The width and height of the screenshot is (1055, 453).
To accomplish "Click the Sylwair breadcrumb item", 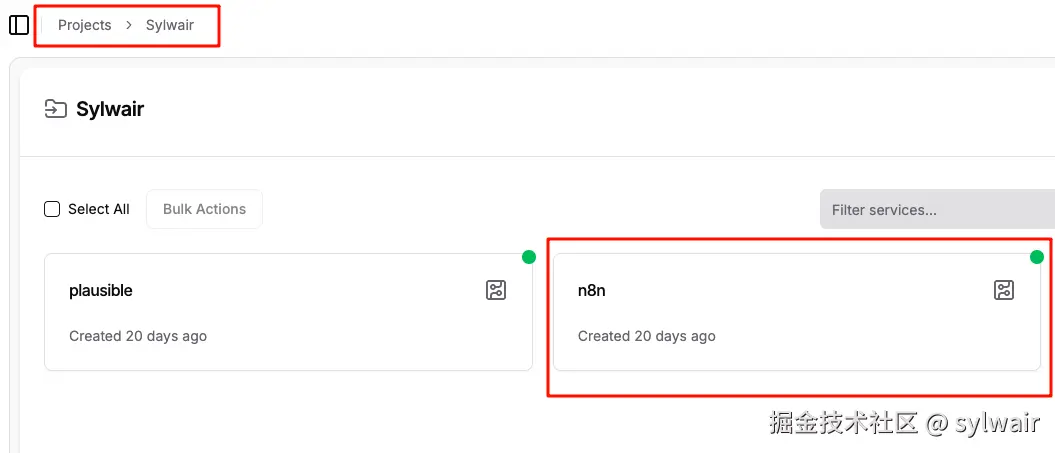I will [170, 25].
